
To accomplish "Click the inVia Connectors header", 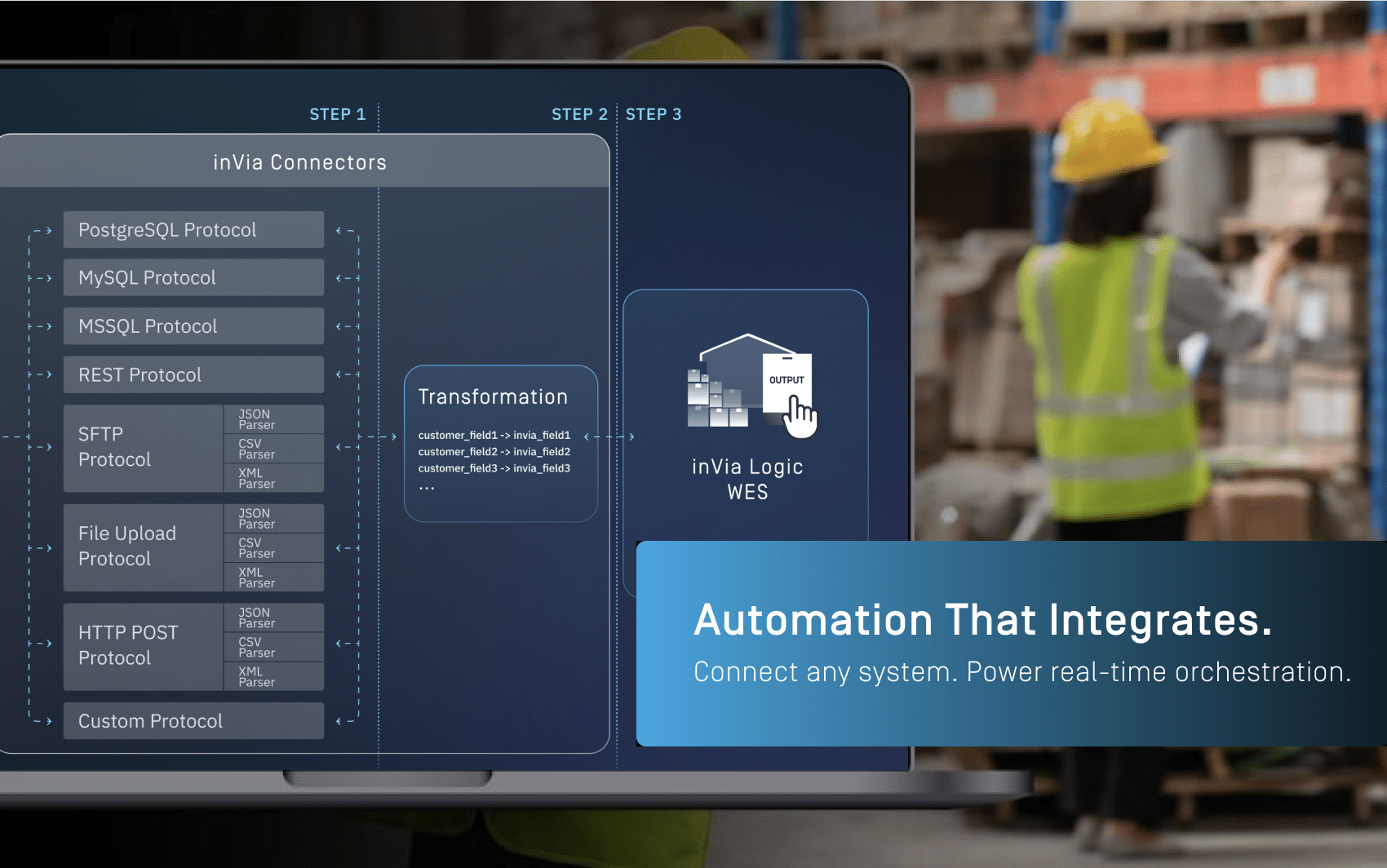I will tap(300, 162).
